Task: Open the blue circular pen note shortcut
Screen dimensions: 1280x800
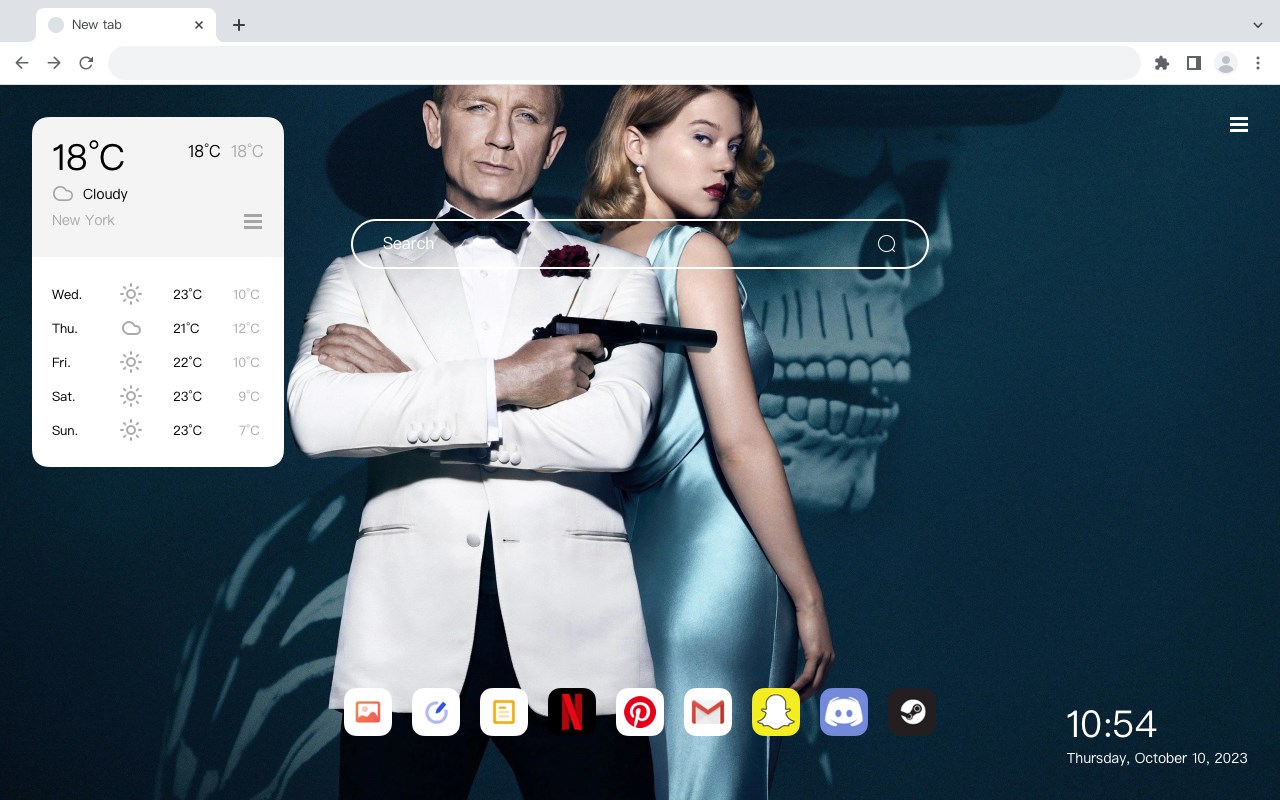Action: (x=436, y=712)
